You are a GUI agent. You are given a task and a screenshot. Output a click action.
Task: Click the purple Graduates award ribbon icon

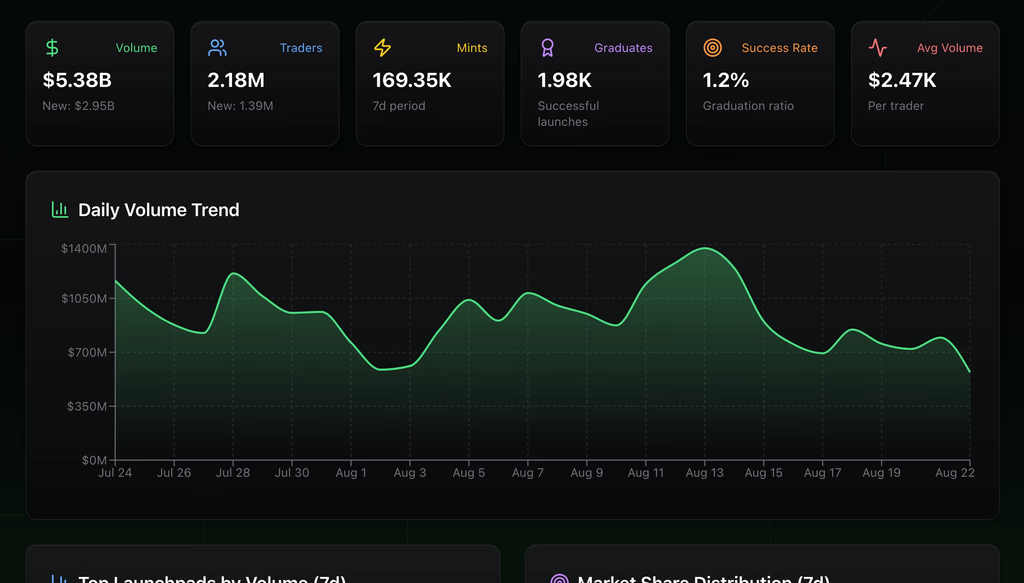[547, 48]
